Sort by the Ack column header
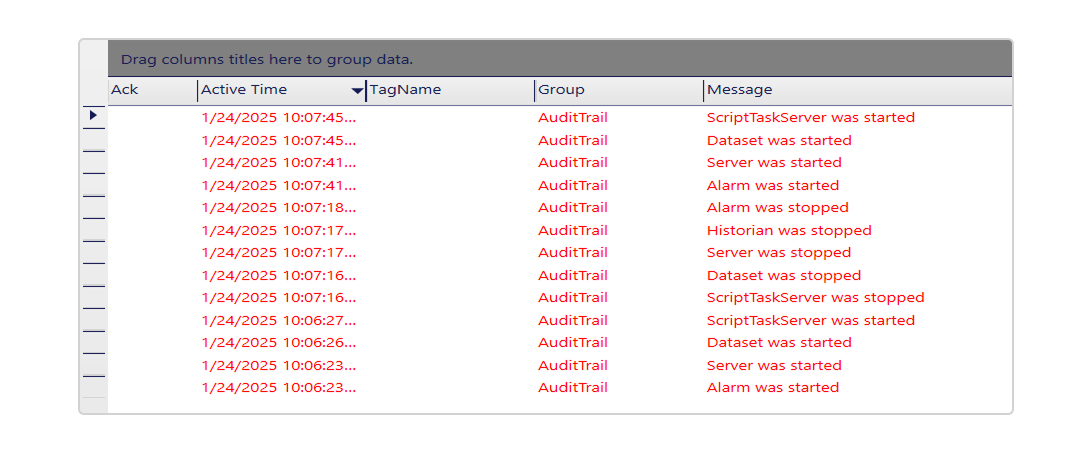The image size is (1092, 453). pos(153,90)
